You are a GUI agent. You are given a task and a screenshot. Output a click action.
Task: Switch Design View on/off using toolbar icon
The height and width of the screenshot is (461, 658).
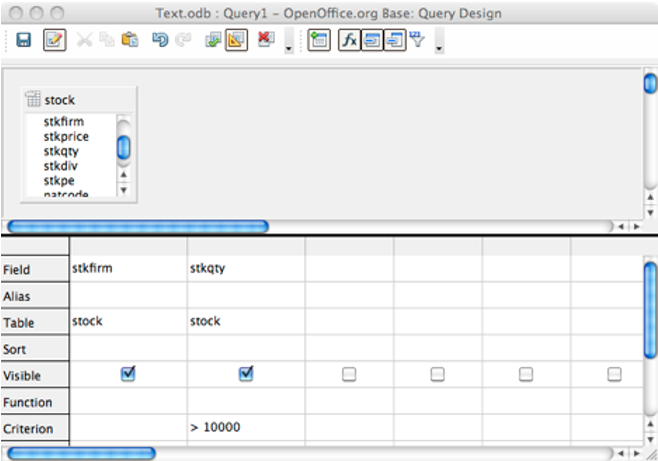point(237,41)
